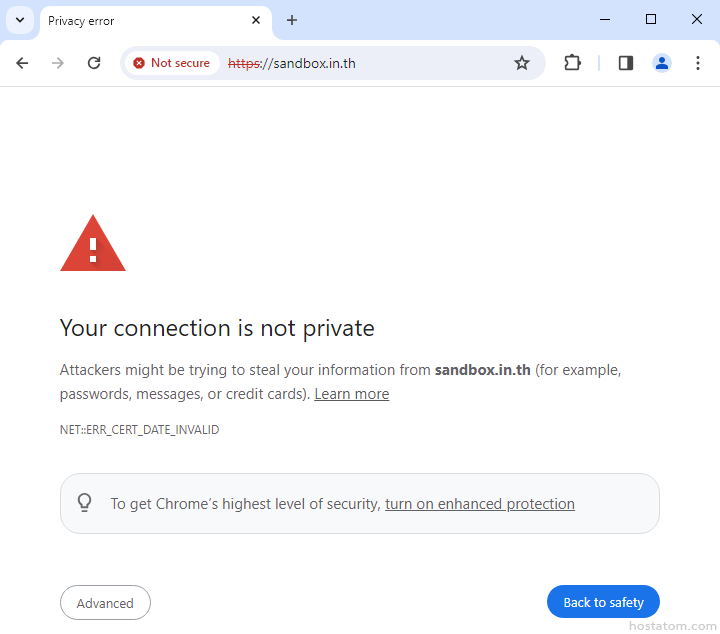Image resolution: width=720 pixels, height=634 pixels.
Task: Click the red warning triangle icon
Action: click(x=93, y=244)
